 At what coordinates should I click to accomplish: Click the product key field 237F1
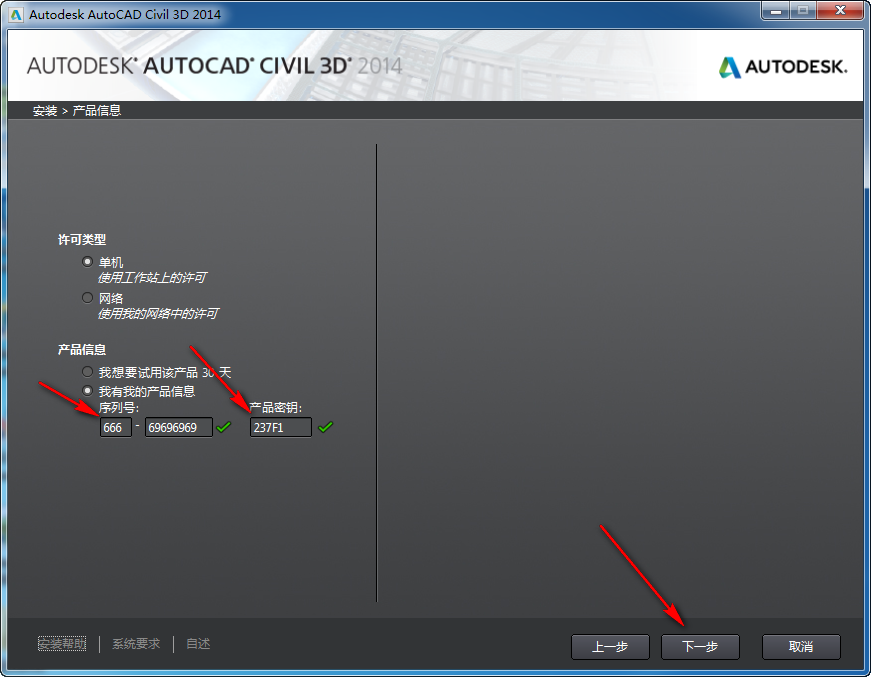click(x=281, y=428)
